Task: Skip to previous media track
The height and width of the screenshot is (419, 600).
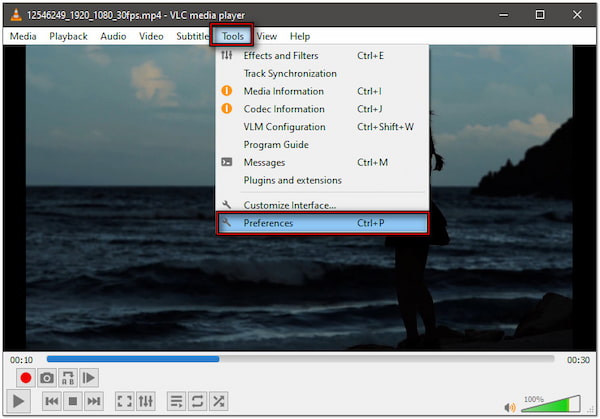Action: (51, 401)
